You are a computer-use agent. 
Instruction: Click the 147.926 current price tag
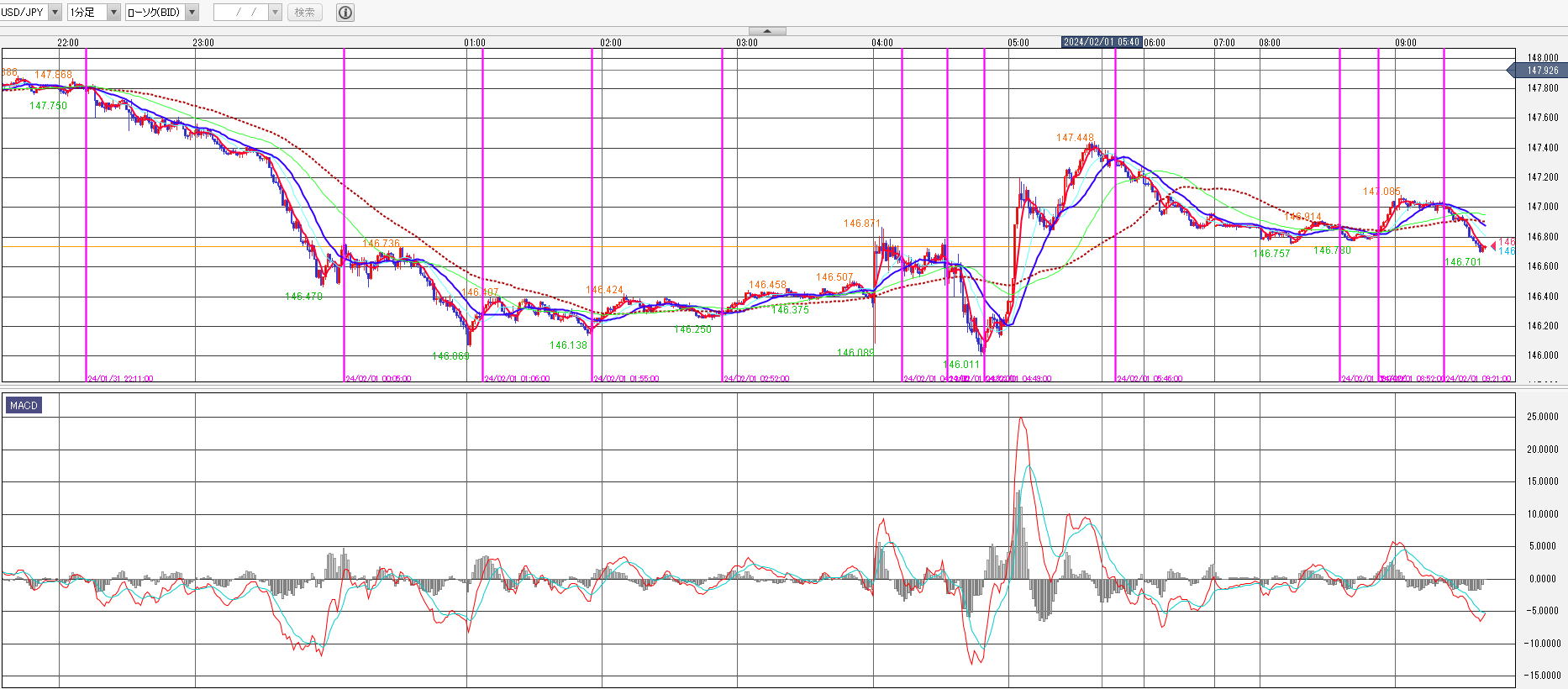click(x=1542, y=71)
